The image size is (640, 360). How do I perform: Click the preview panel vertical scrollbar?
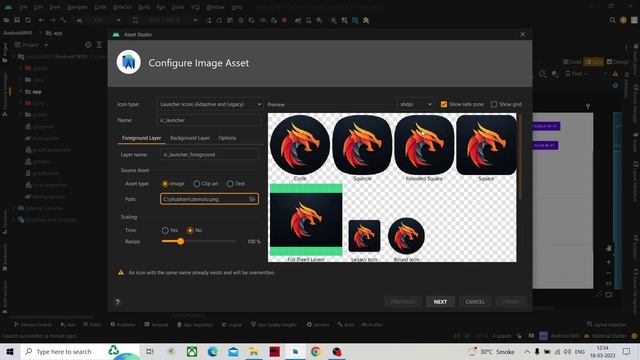coord(520,157)
